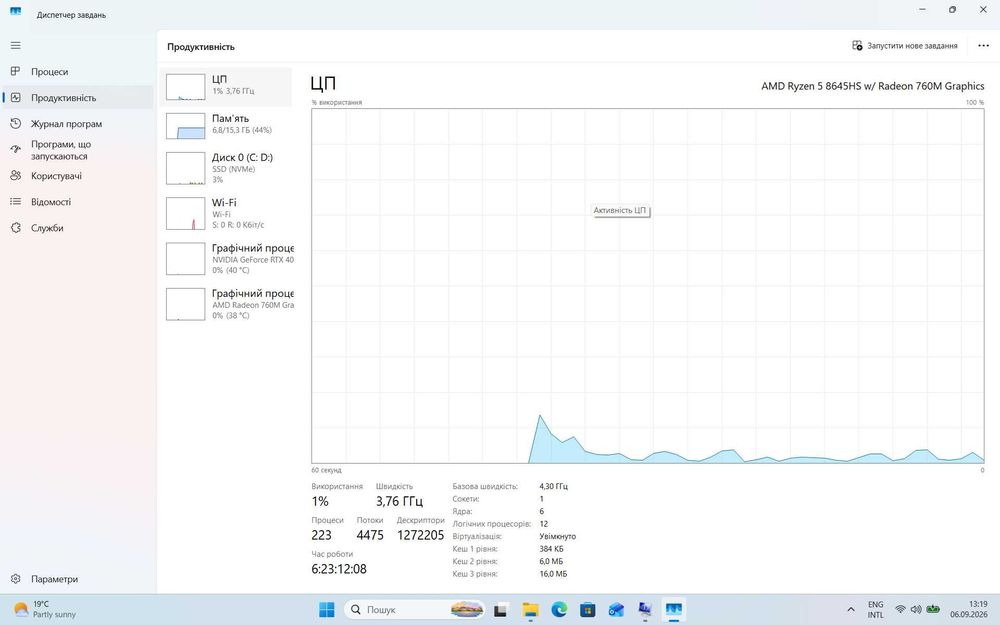The image size is (1000, 625).
Task: Click Логічних процесорів label
Action: (x=491, y=524)
